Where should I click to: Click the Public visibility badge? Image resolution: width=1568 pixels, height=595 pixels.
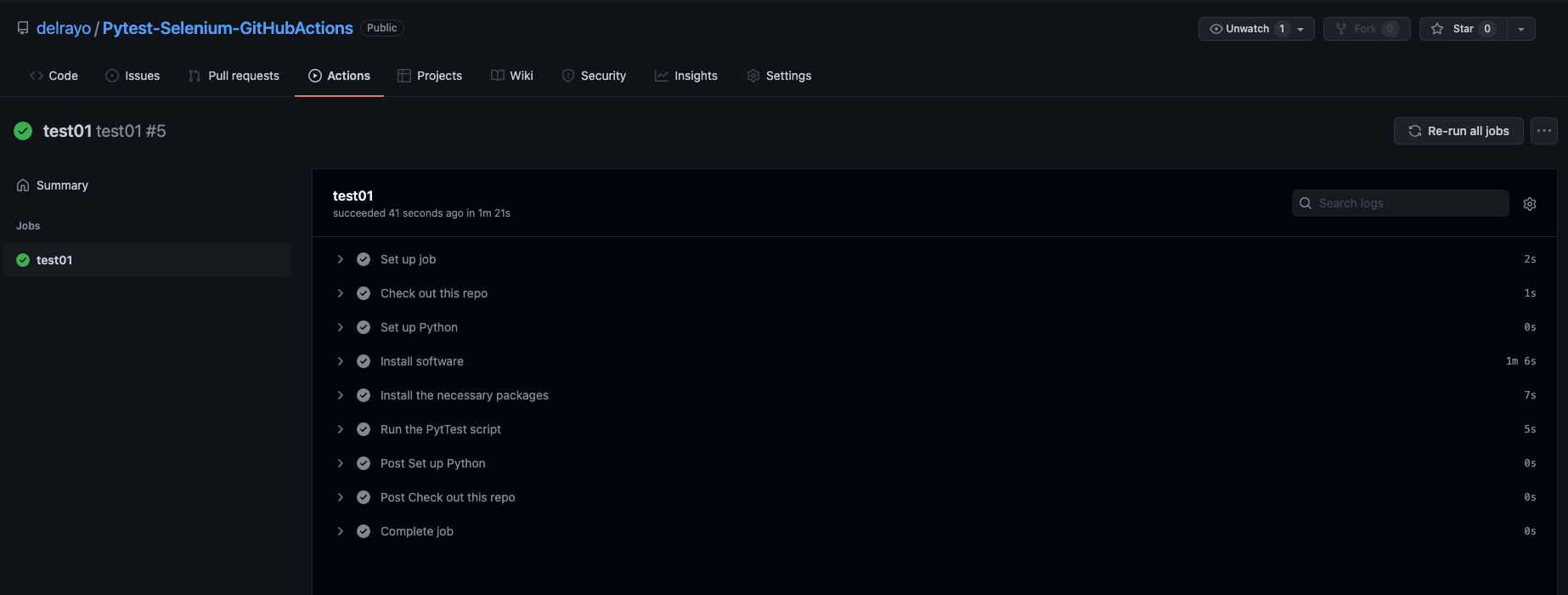(382, 28)
